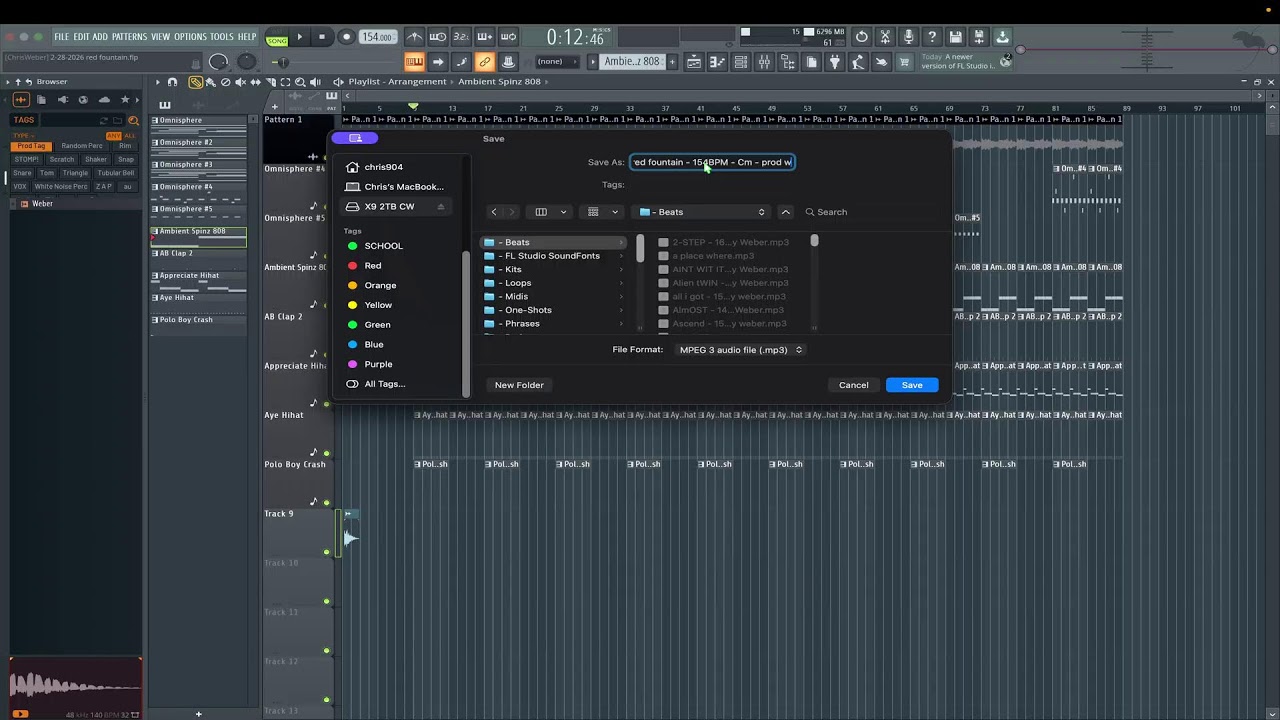Select the pencil draw tool in playlist
1280x720 pixels.
(196, 82)
